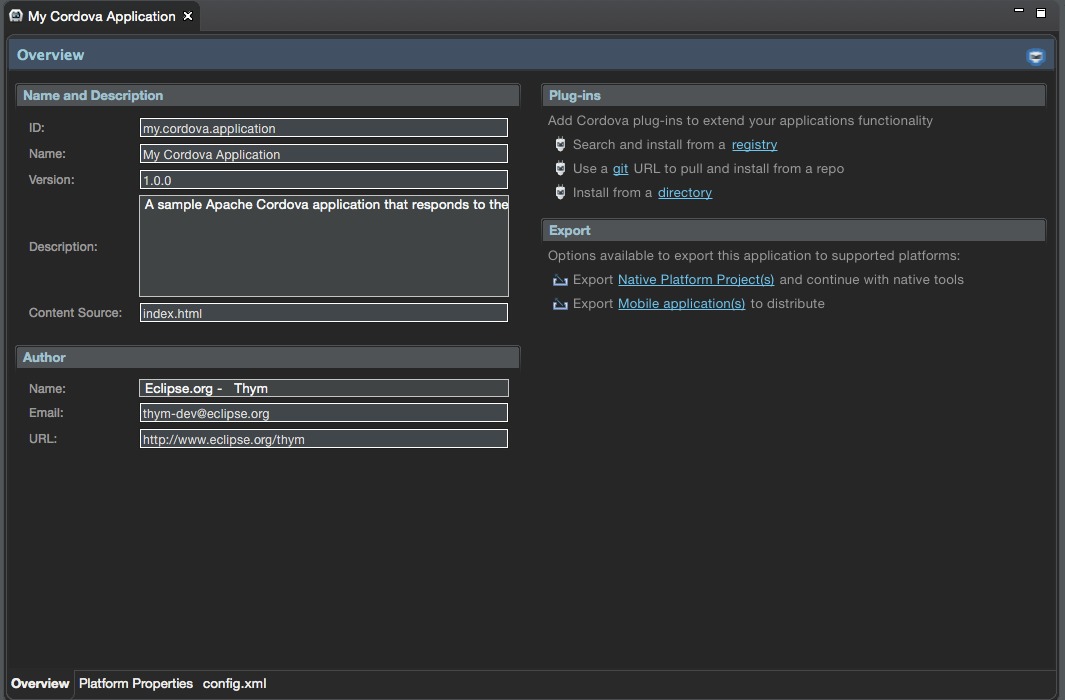Minimize the editor pane
This screenshot has height=700, width=1065.
pyautogui.click(x=1019, y=11)
